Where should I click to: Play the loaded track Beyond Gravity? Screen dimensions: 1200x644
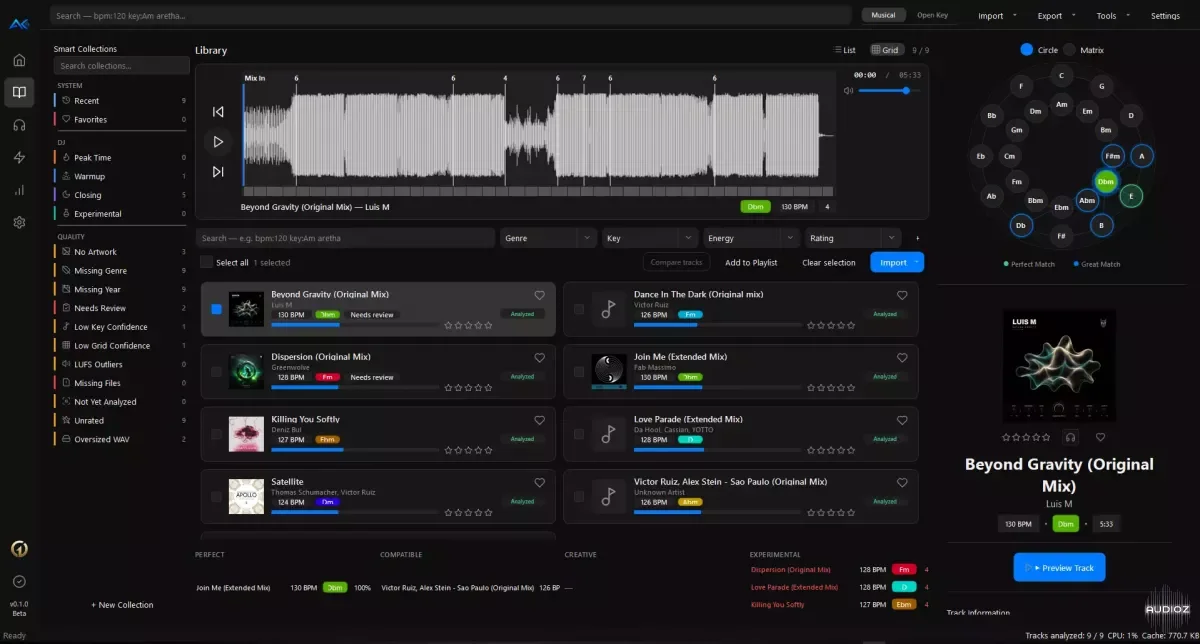coord(218,142)
